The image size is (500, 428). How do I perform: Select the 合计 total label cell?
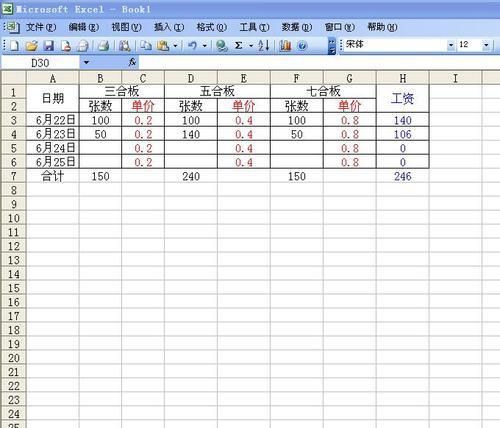click(x=53, y=176)
